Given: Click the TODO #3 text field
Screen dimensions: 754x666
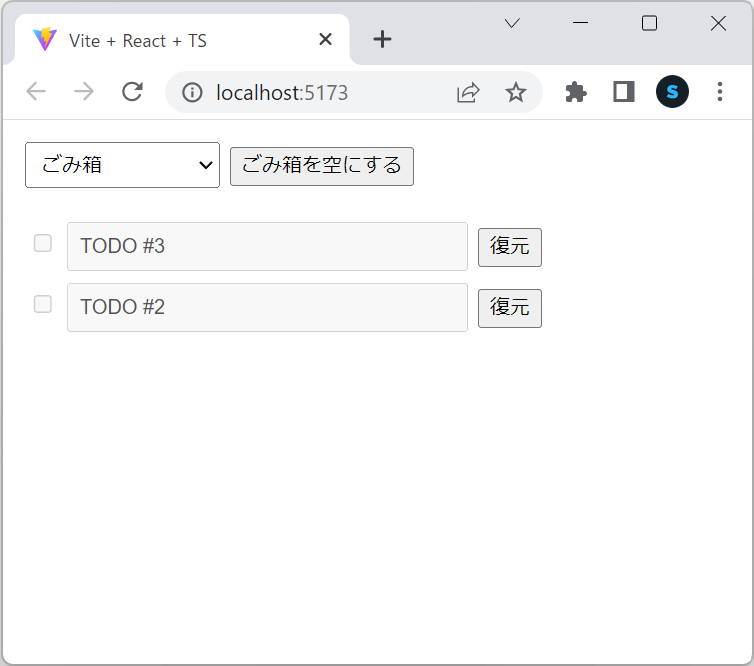Looking at the screenshot, I should click(x=267, y=246).
